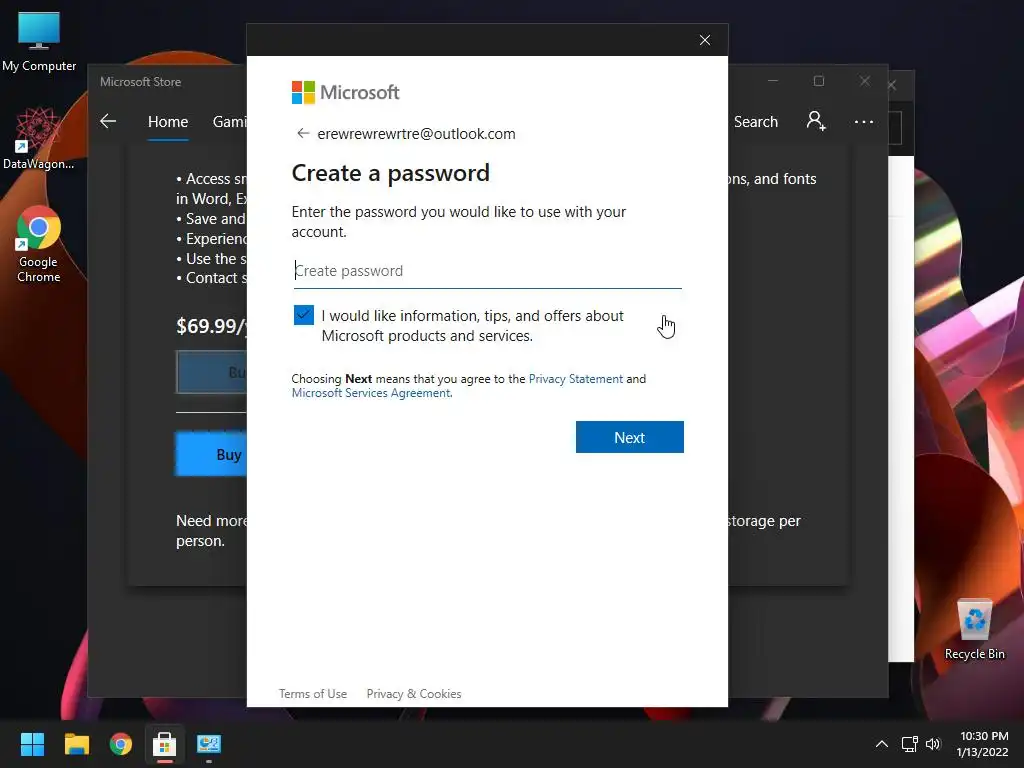Select the Home tab in Microsoft Store
1024x768 pixels.
(168, 121)
